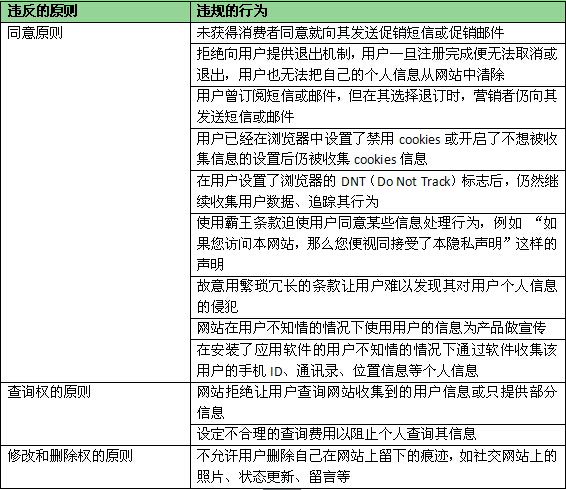
Task: Click the row 拒绝向用户提供退出机制
Action: tap(378, 65)
